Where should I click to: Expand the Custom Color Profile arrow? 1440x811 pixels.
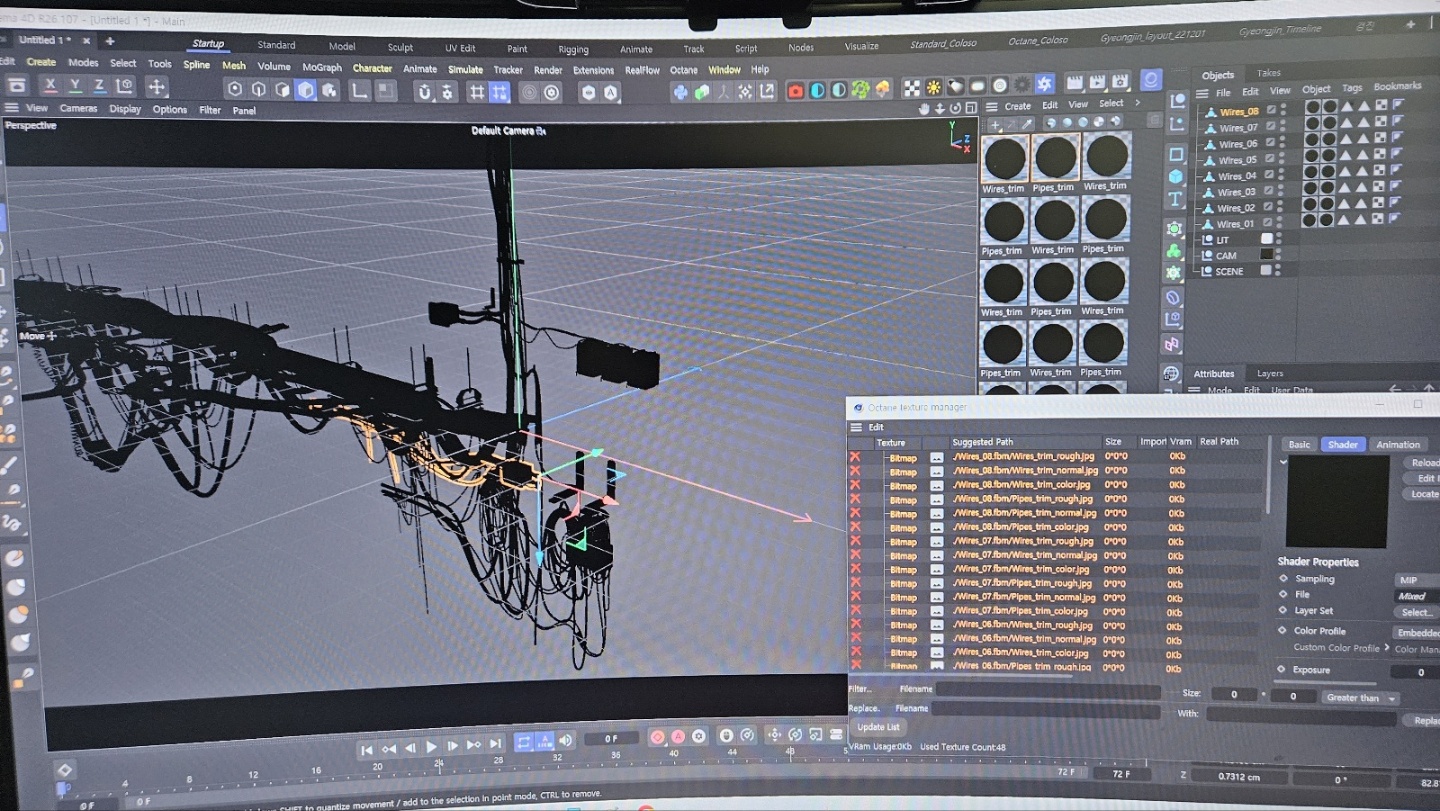[1387, 649]
